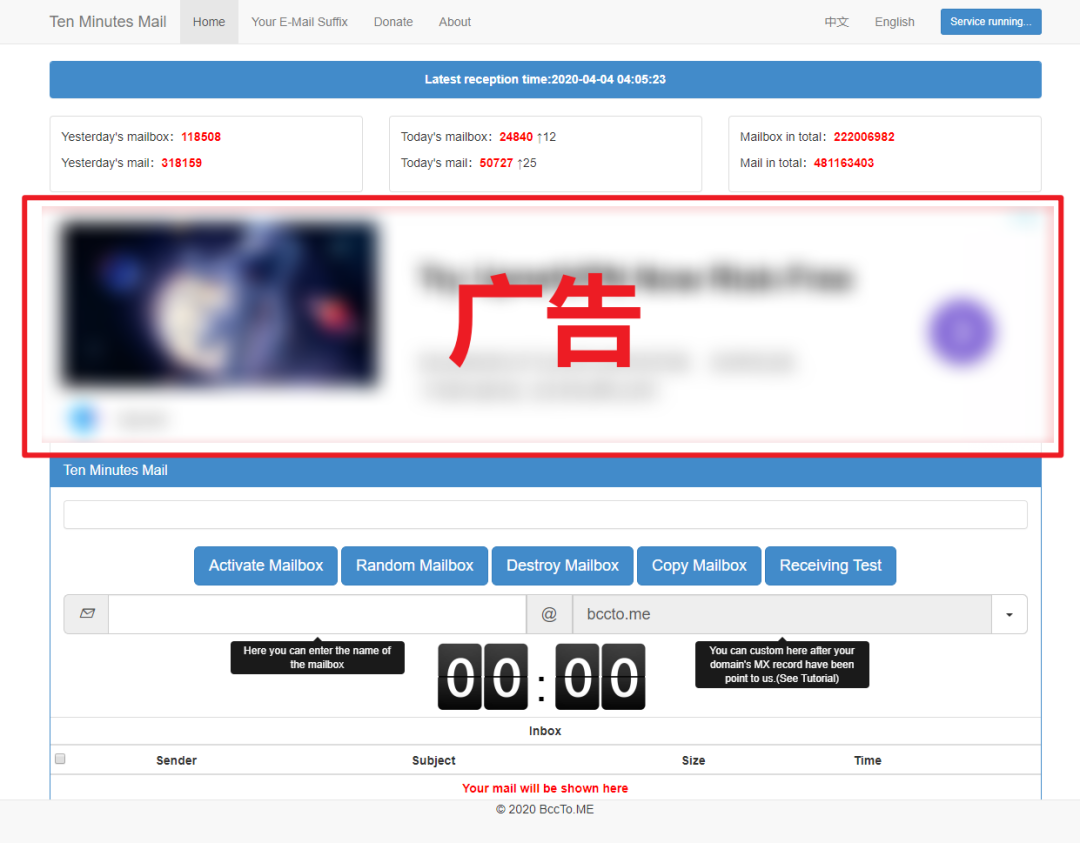Screen dimensions: 1080x843
Task: Click the Size column header
Action: [x=693, y=760]
